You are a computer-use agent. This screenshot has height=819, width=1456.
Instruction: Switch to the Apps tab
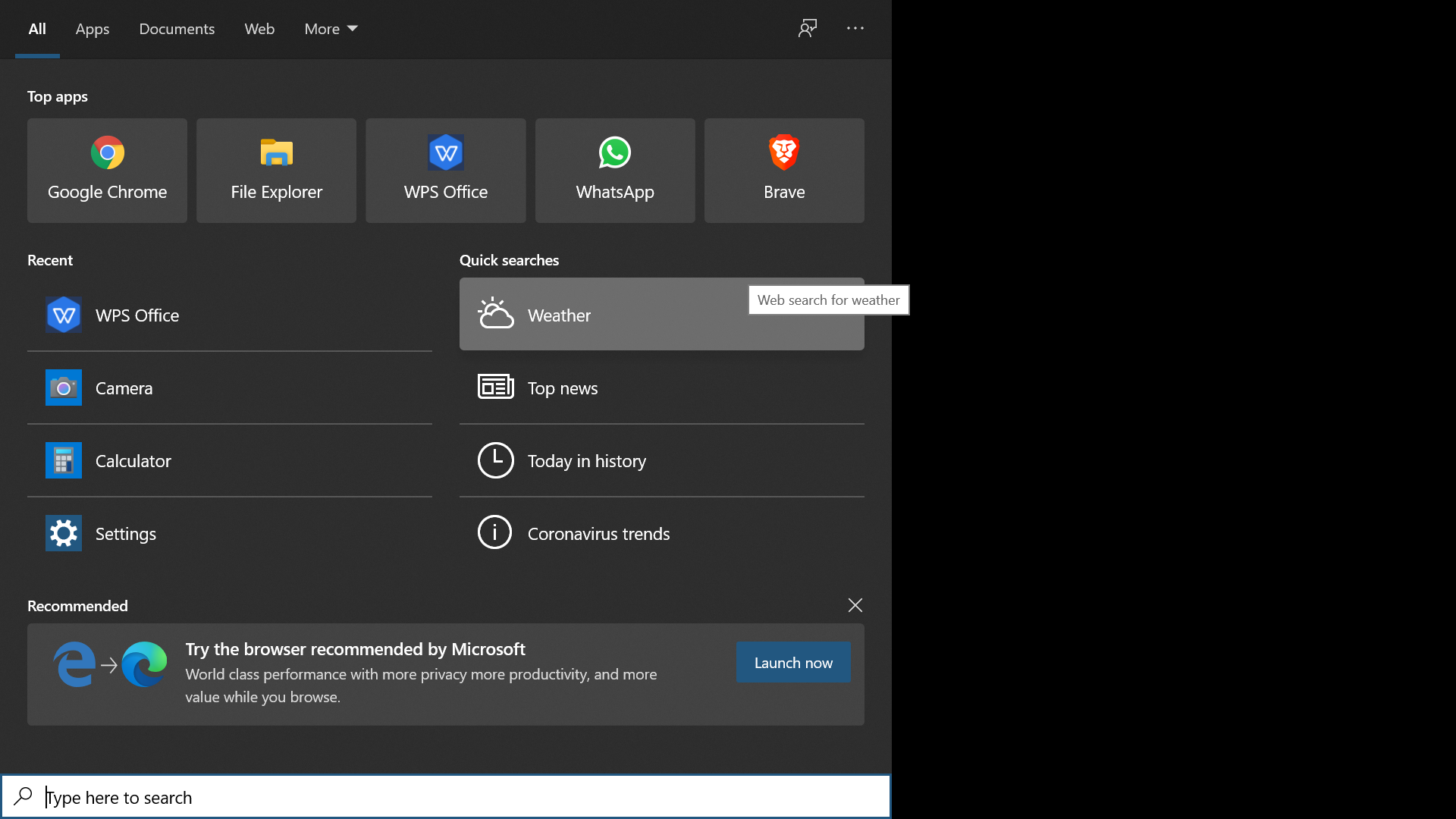93,29
